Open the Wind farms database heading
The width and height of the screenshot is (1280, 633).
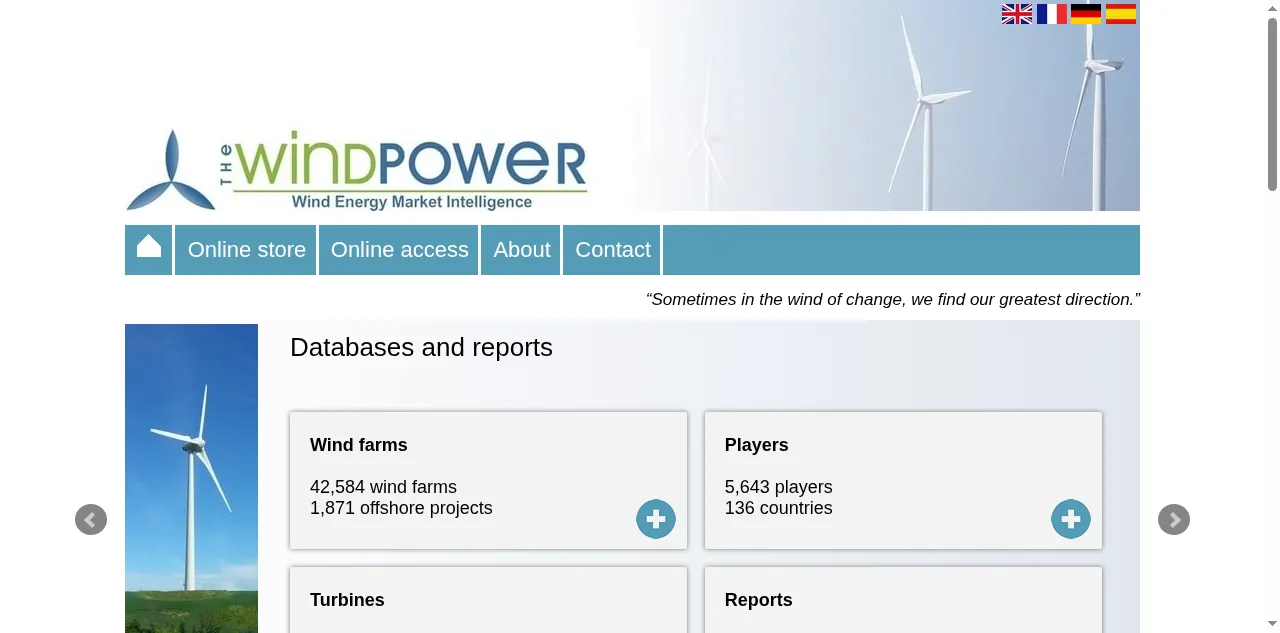pos(359,445)
